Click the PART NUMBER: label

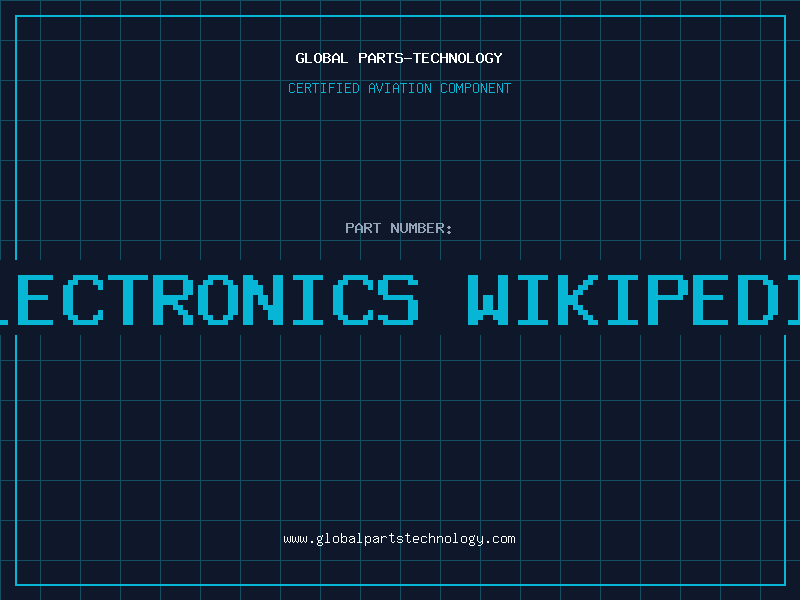point(399,228)
